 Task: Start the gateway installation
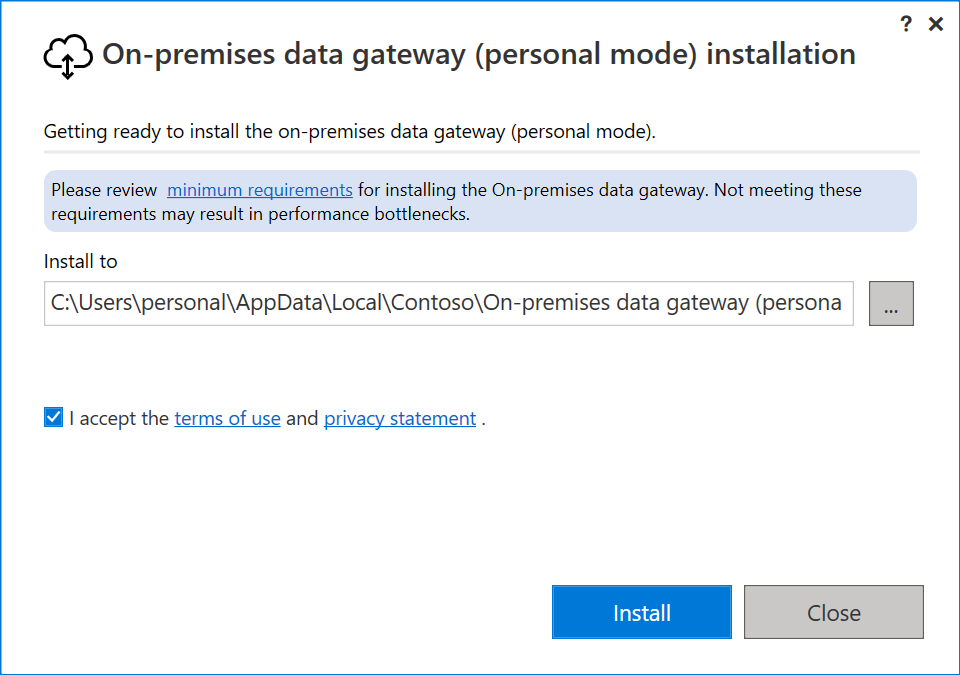641,612
